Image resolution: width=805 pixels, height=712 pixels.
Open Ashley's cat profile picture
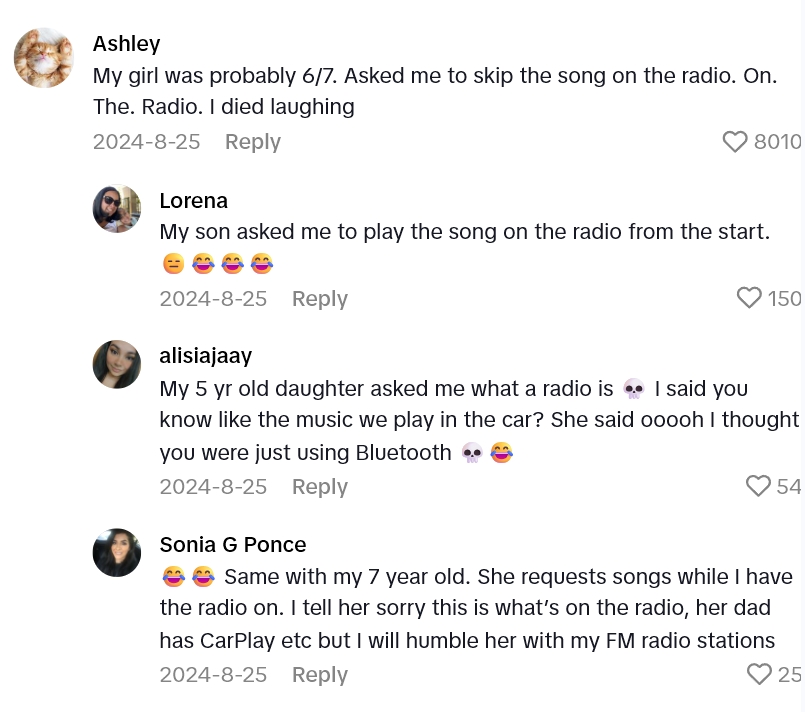point(43,58)
